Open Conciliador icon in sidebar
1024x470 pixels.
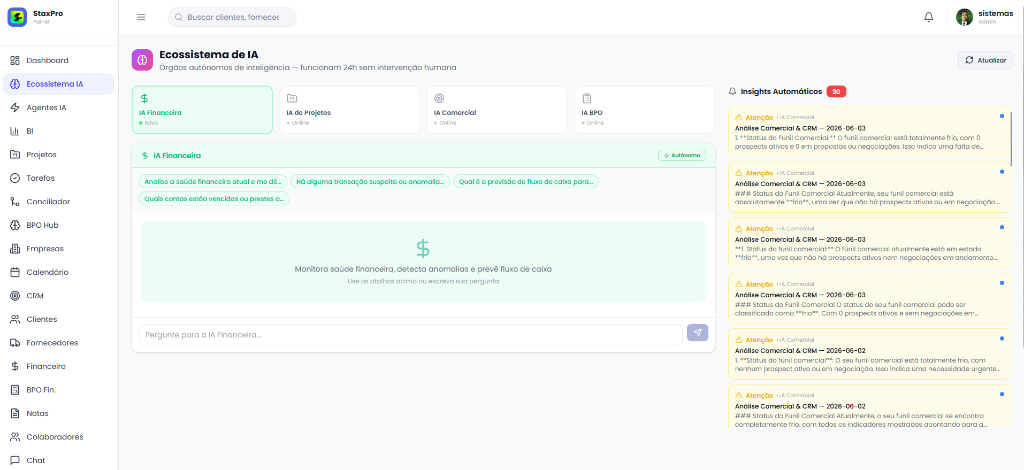(x=15, y=202)
